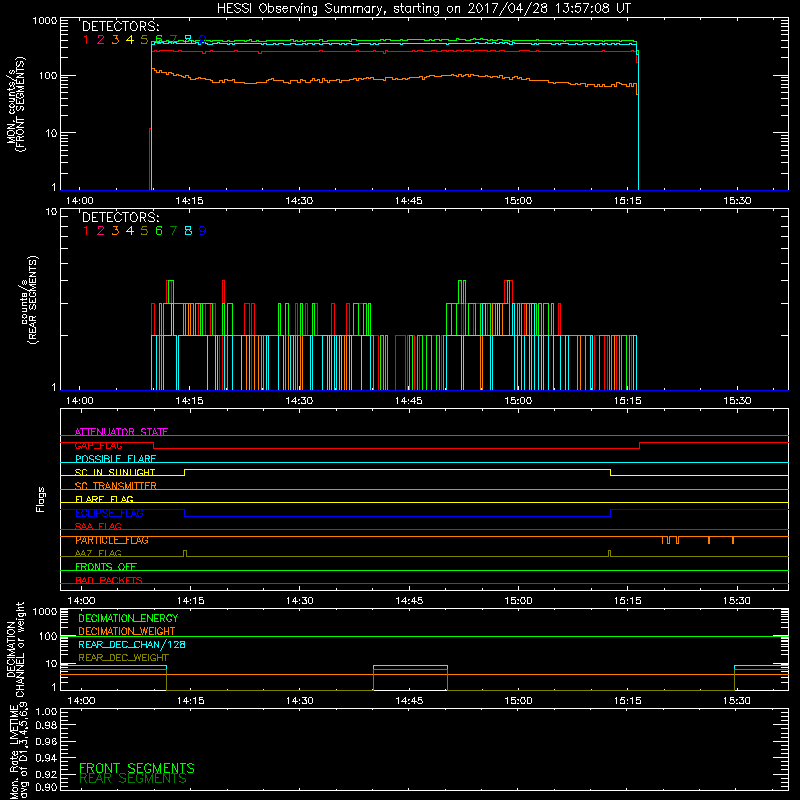The width and height of the screenshot is (800, 800).
Task: Click the 0.98 tick label on livetime axis
Action: tap(46, 725)
